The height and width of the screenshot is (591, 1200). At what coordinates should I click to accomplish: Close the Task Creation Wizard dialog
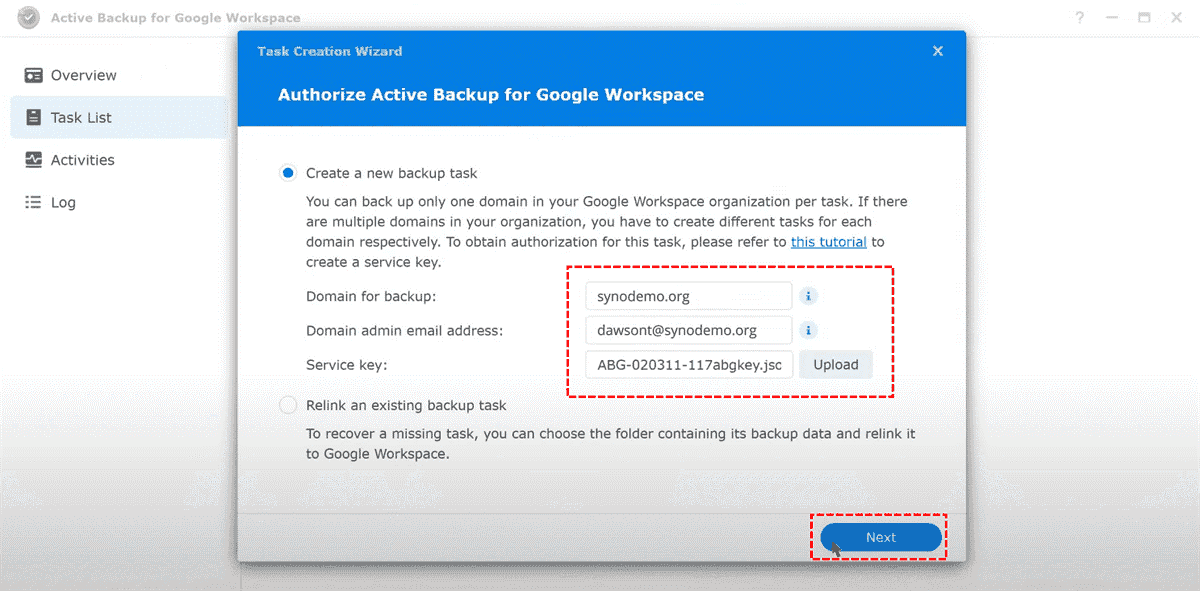pos(937,51)
